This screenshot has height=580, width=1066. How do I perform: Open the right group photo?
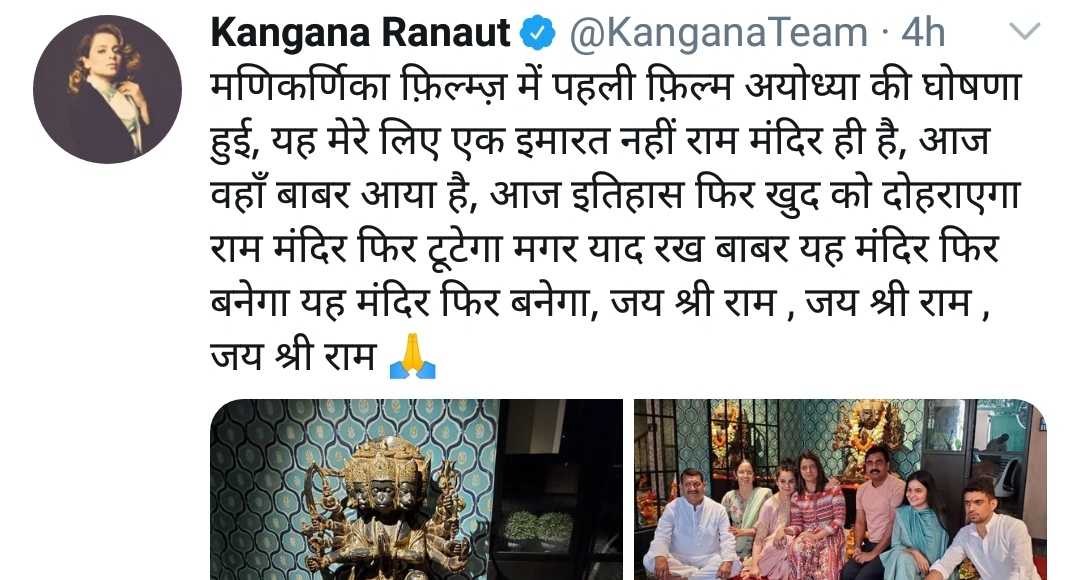(840, 490)
